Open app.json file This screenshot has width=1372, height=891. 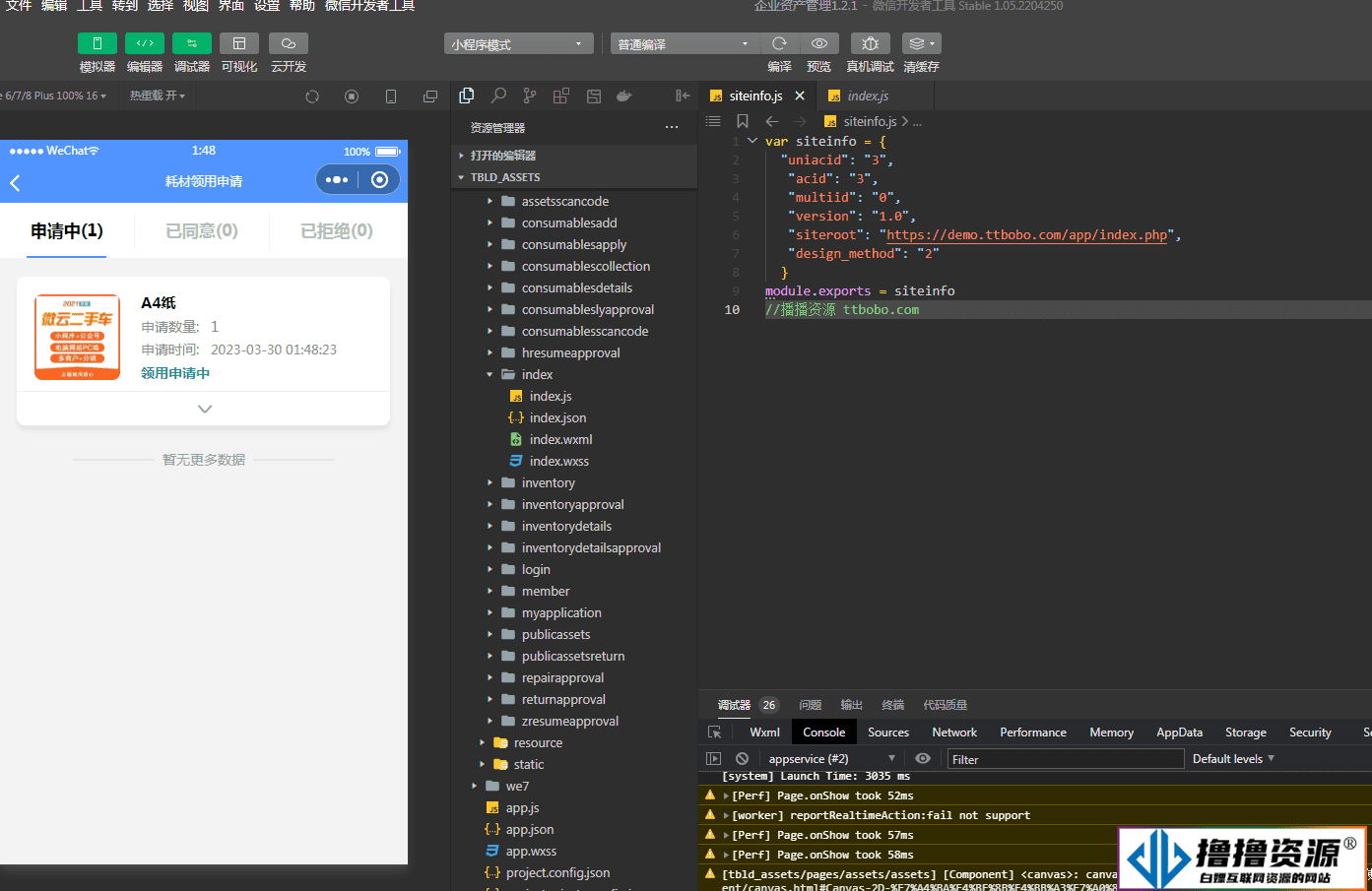coord(574,829)
